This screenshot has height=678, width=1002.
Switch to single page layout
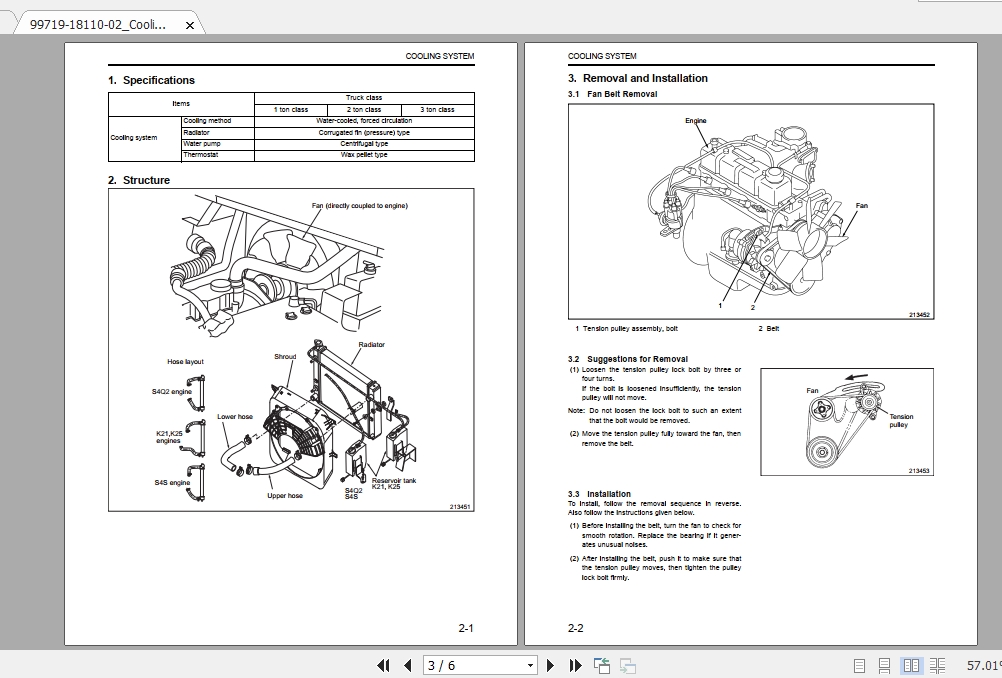pyautogui.click(x=858, y=665)
